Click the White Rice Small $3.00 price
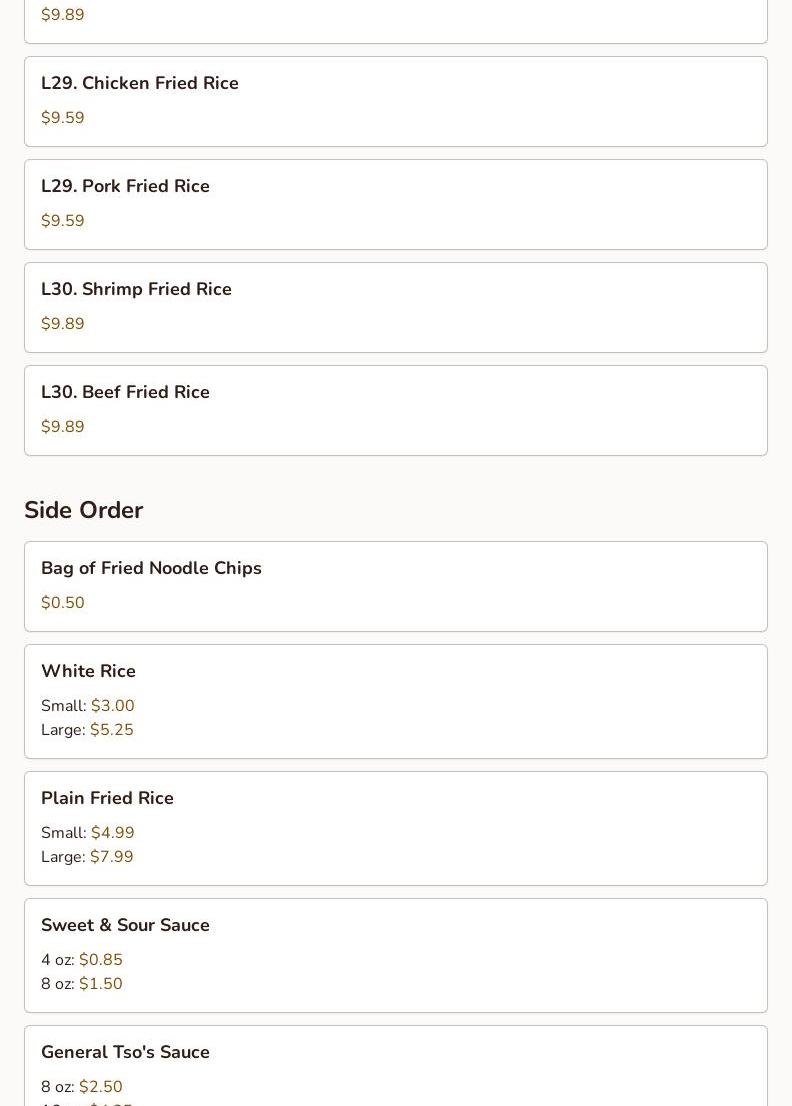 pyautogui.click(x=87, y=705)
